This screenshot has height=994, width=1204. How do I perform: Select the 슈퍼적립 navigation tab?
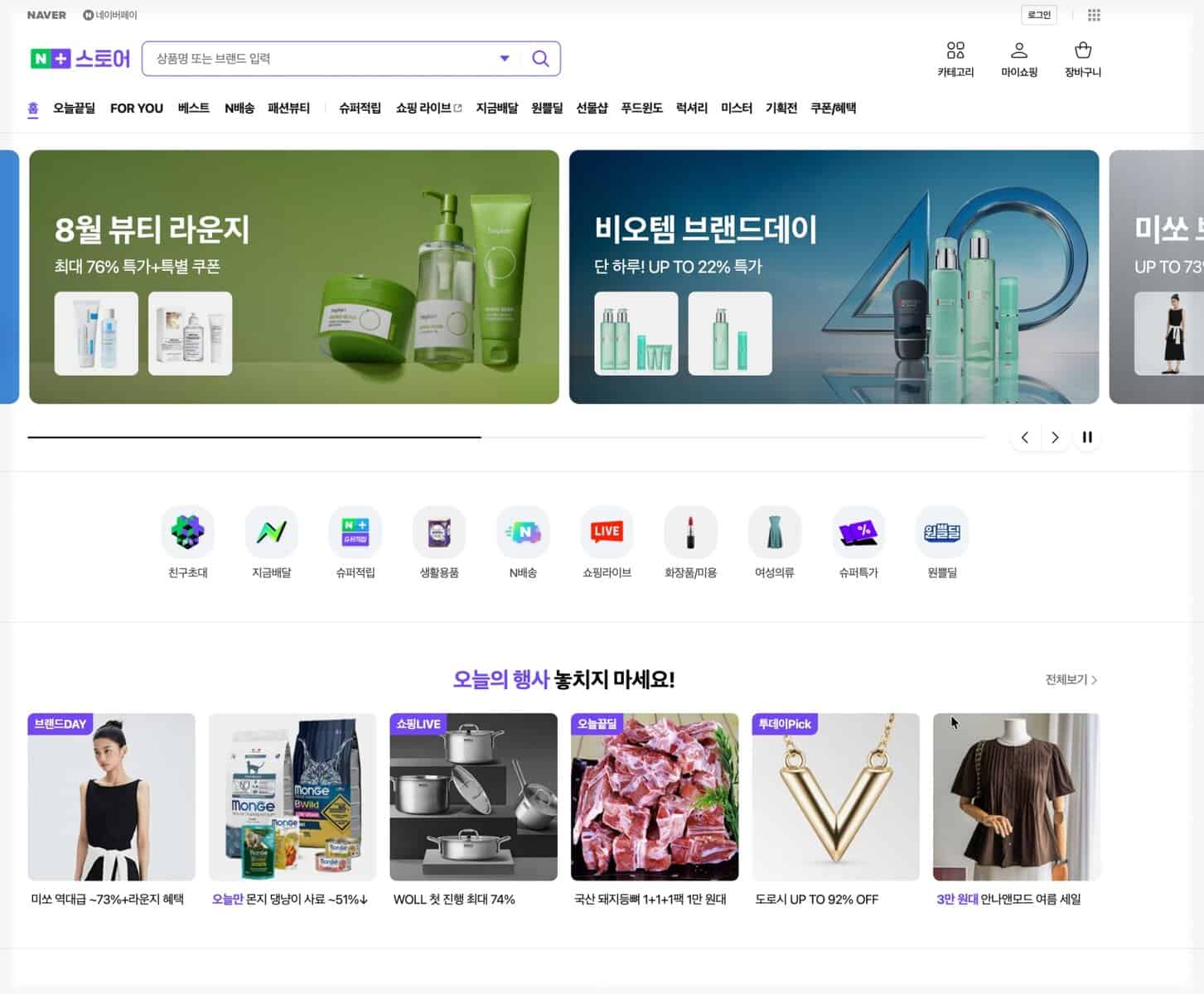(360, 109)
